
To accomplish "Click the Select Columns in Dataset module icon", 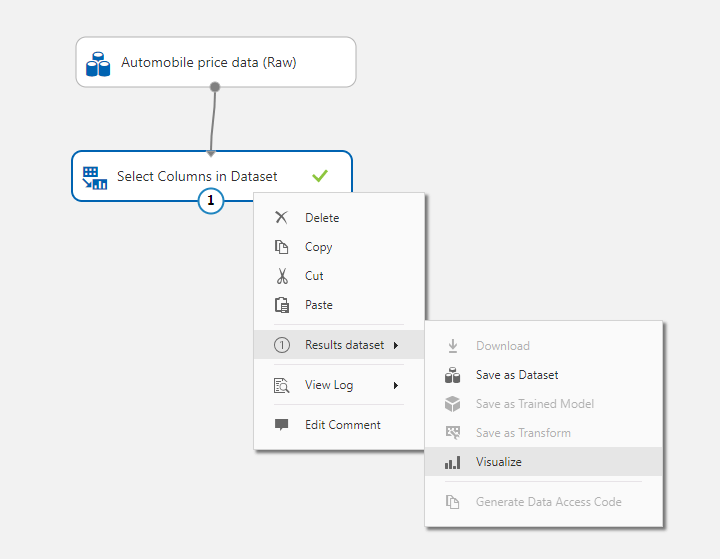I will tap(95, 178).
